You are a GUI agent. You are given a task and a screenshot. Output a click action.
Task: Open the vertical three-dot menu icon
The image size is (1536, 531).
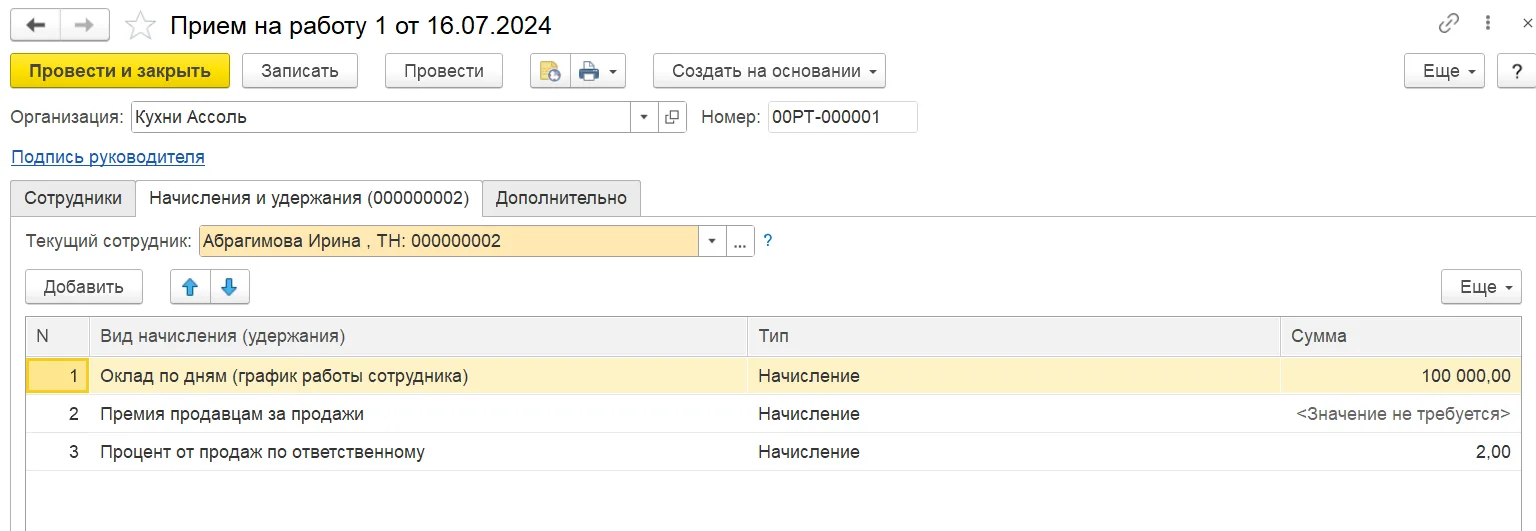[x=1488, y=24]
